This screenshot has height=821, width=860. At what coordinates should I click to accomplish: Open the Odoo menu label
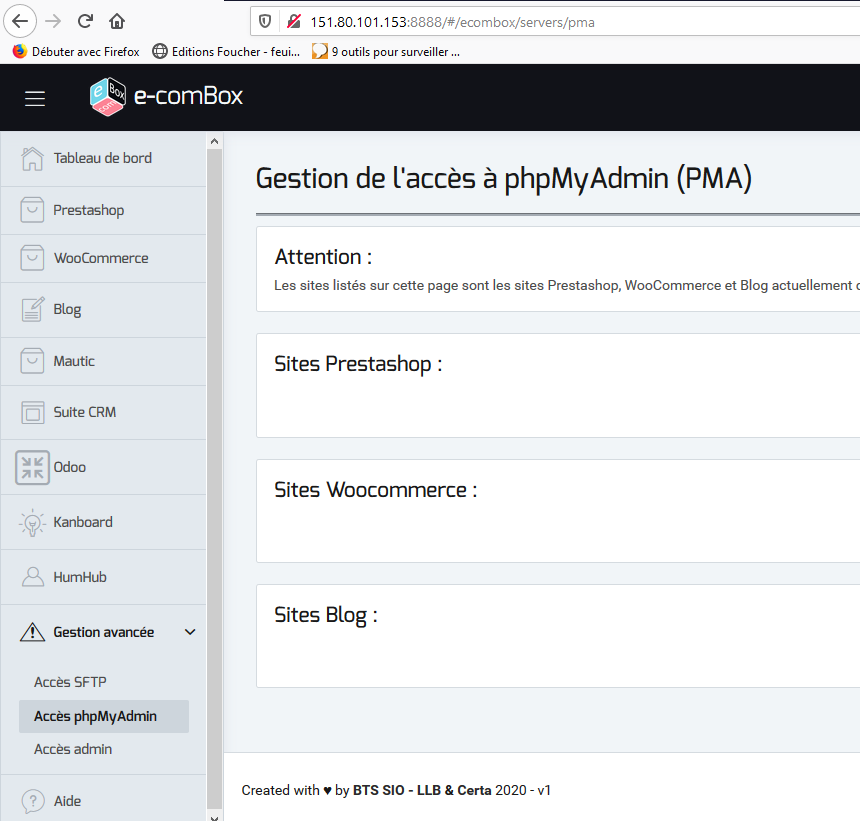[x=69, y=467]
